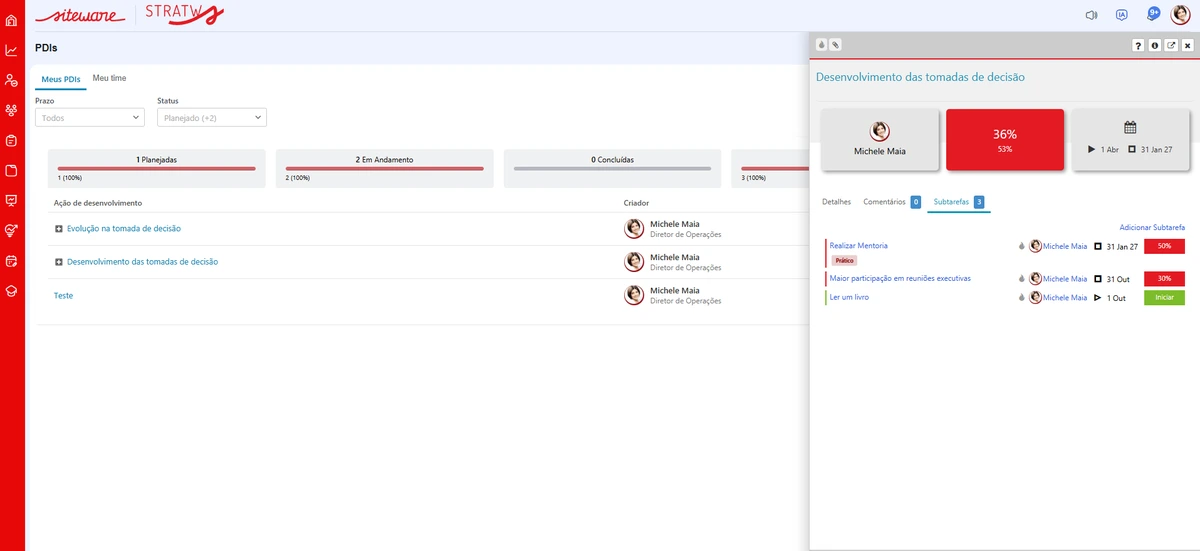Image resolution: width=1200 pixels, height=551 pixels.
Task: Click the 31 Jan 27 date on Realizar Mentoria
Action: click(x=1122, y=246)
